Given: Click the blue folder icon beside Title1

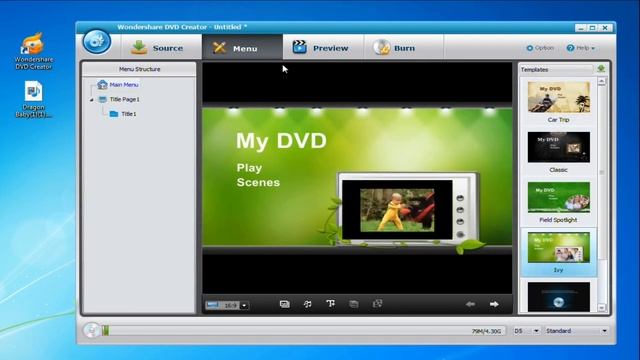Looking at the screenshot, I should tap(114, 114).
